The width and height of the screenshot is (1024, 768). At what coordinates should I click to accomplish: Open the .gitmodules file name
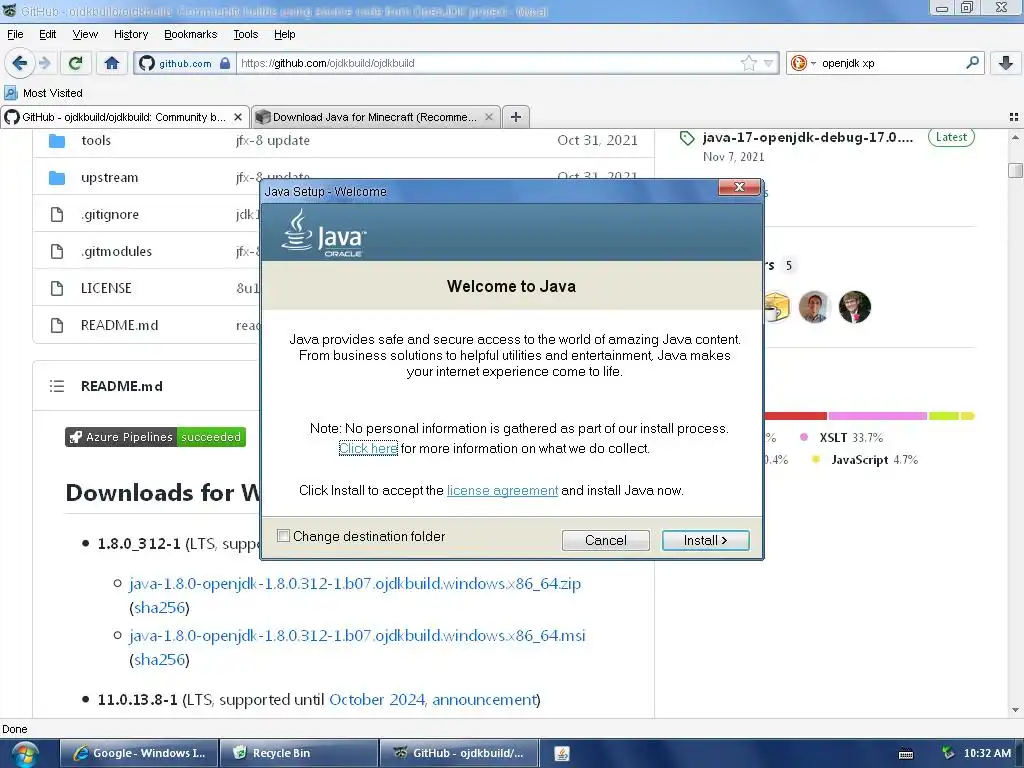click(116, 251)
